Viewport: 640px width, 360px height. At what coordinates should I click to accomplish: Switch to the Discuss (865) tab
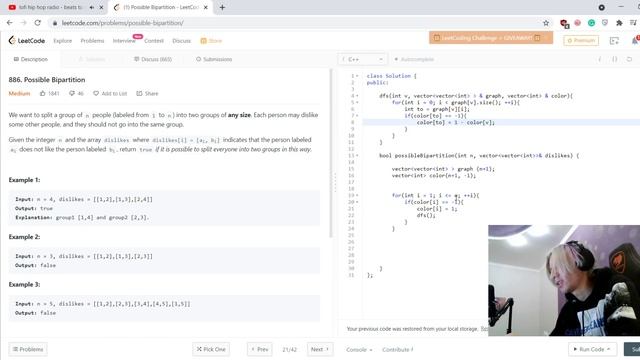tap(153, 59)
